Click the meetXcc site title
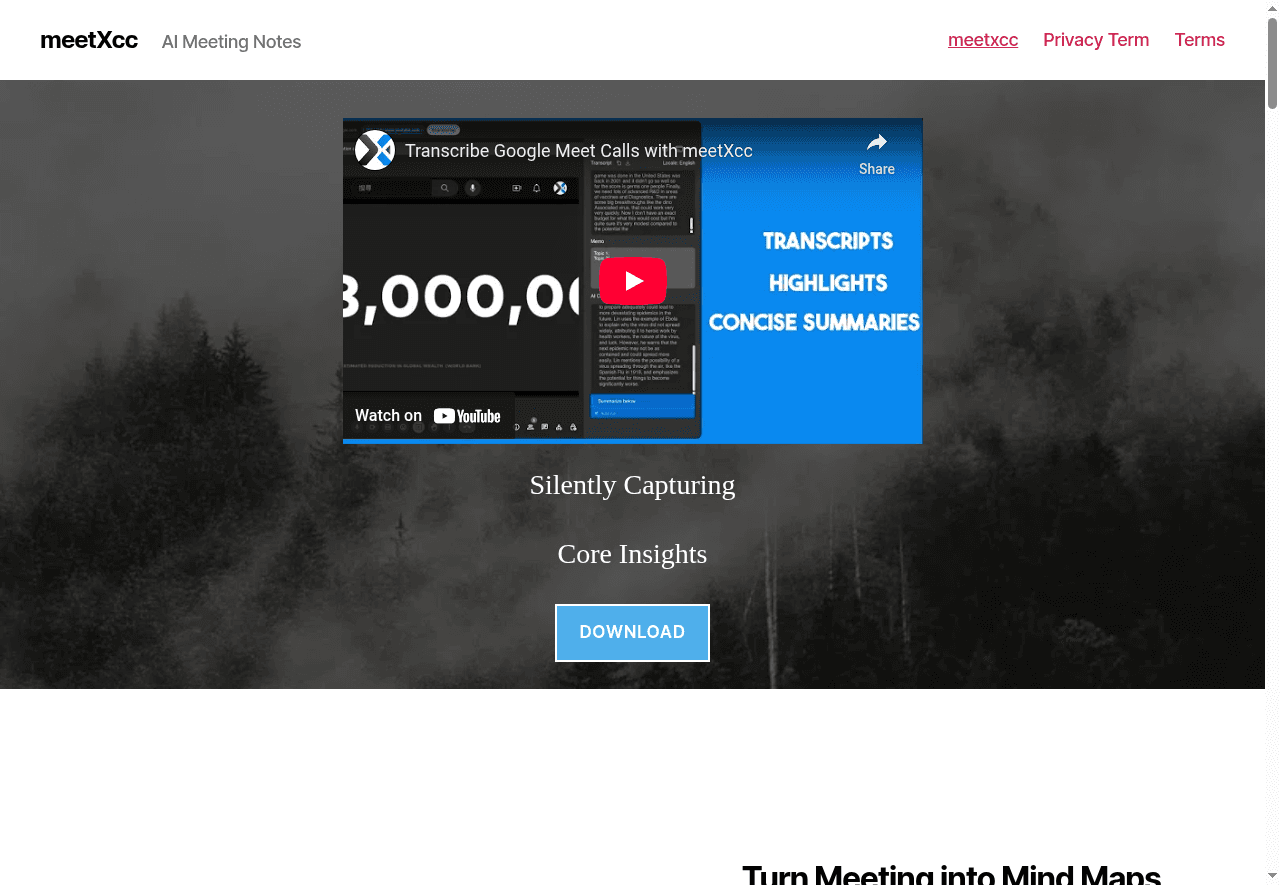1280x885 pixels. coord(89,41)
